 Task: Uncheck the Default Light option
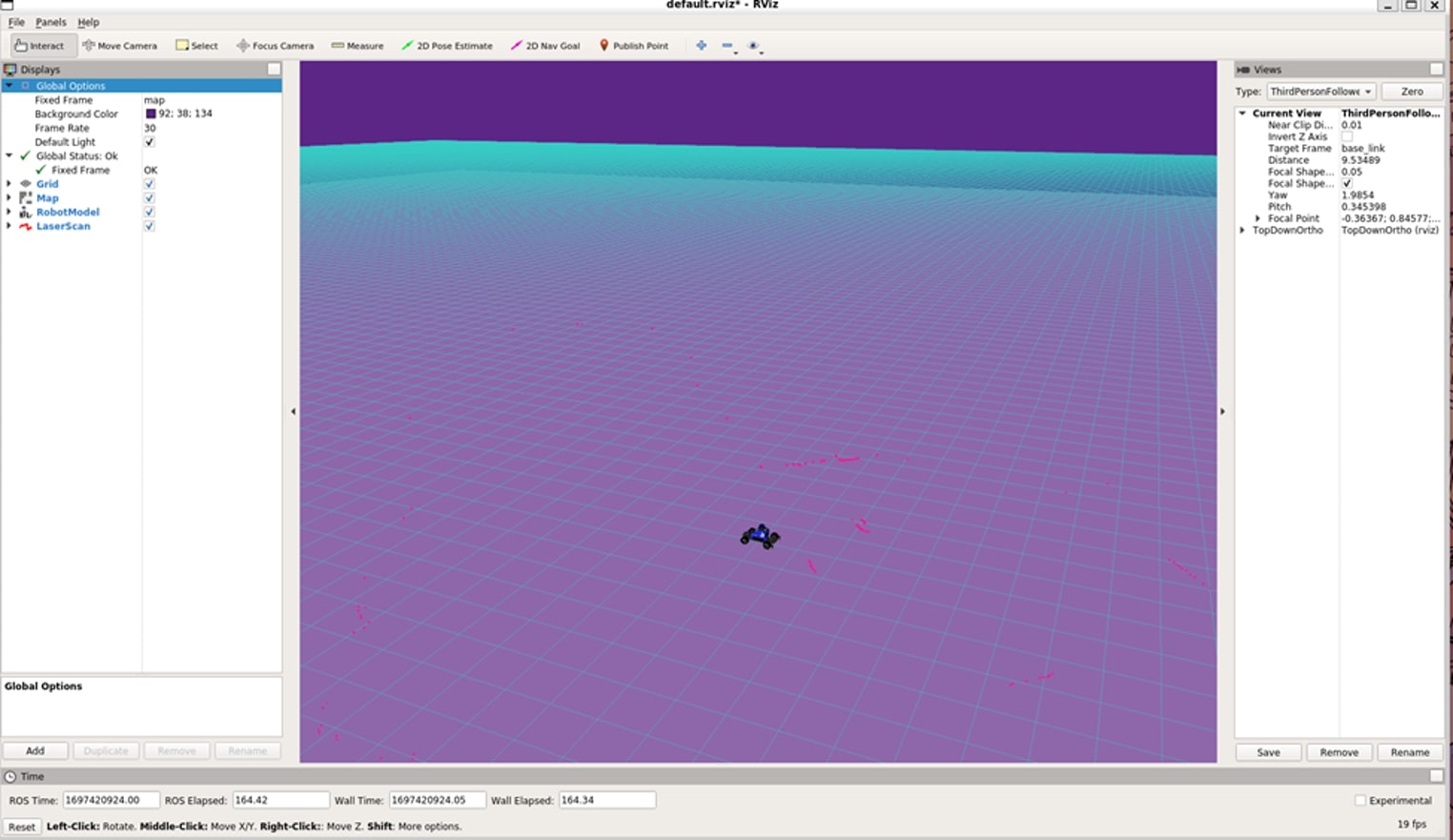coord(150,142)
